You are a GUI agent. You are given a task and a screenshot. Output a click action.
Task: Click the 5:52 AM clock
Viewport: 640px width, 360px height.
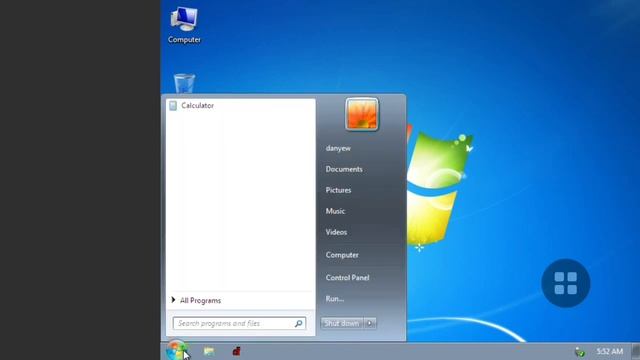click(x=610, y=351)
